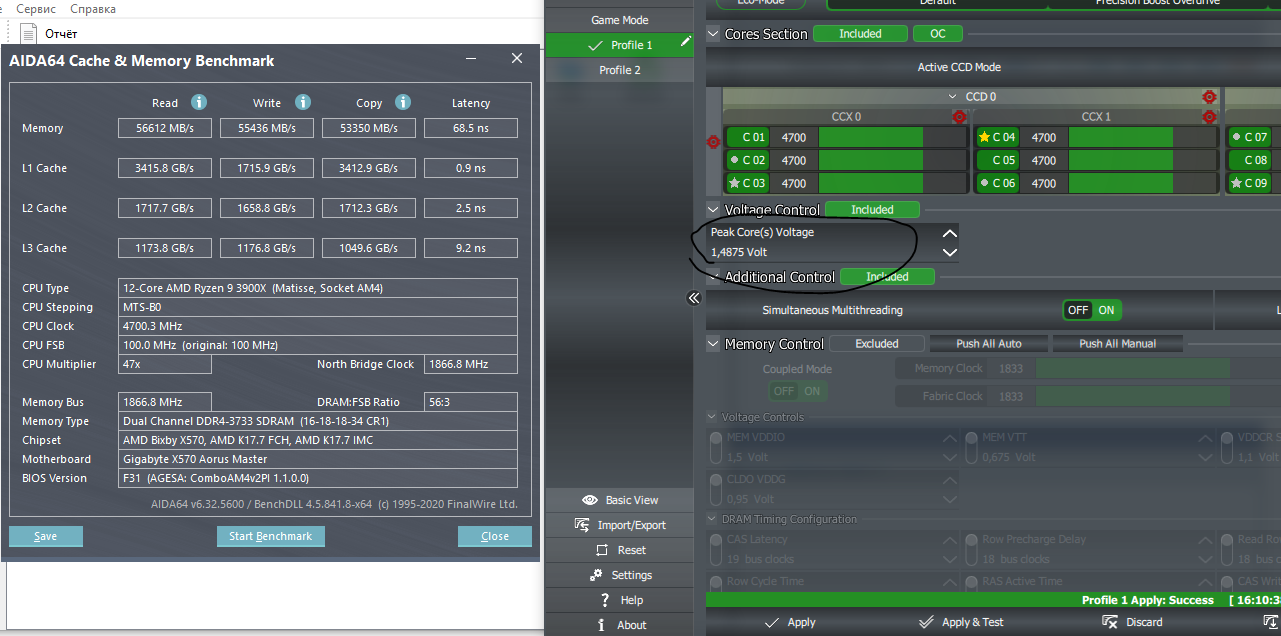Screen dimensions: 1281x636
Task: Open Import/Export
Action: point(619,525)
